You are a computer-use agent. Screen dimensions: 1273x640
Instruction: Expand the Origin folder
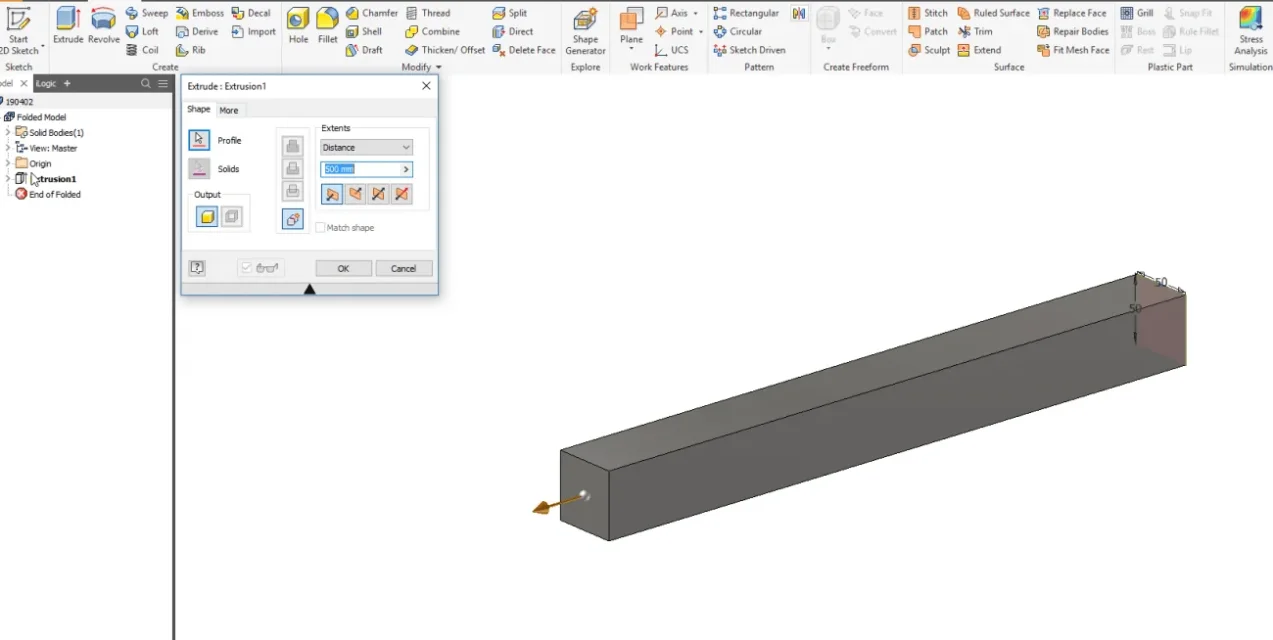point(8,163)
